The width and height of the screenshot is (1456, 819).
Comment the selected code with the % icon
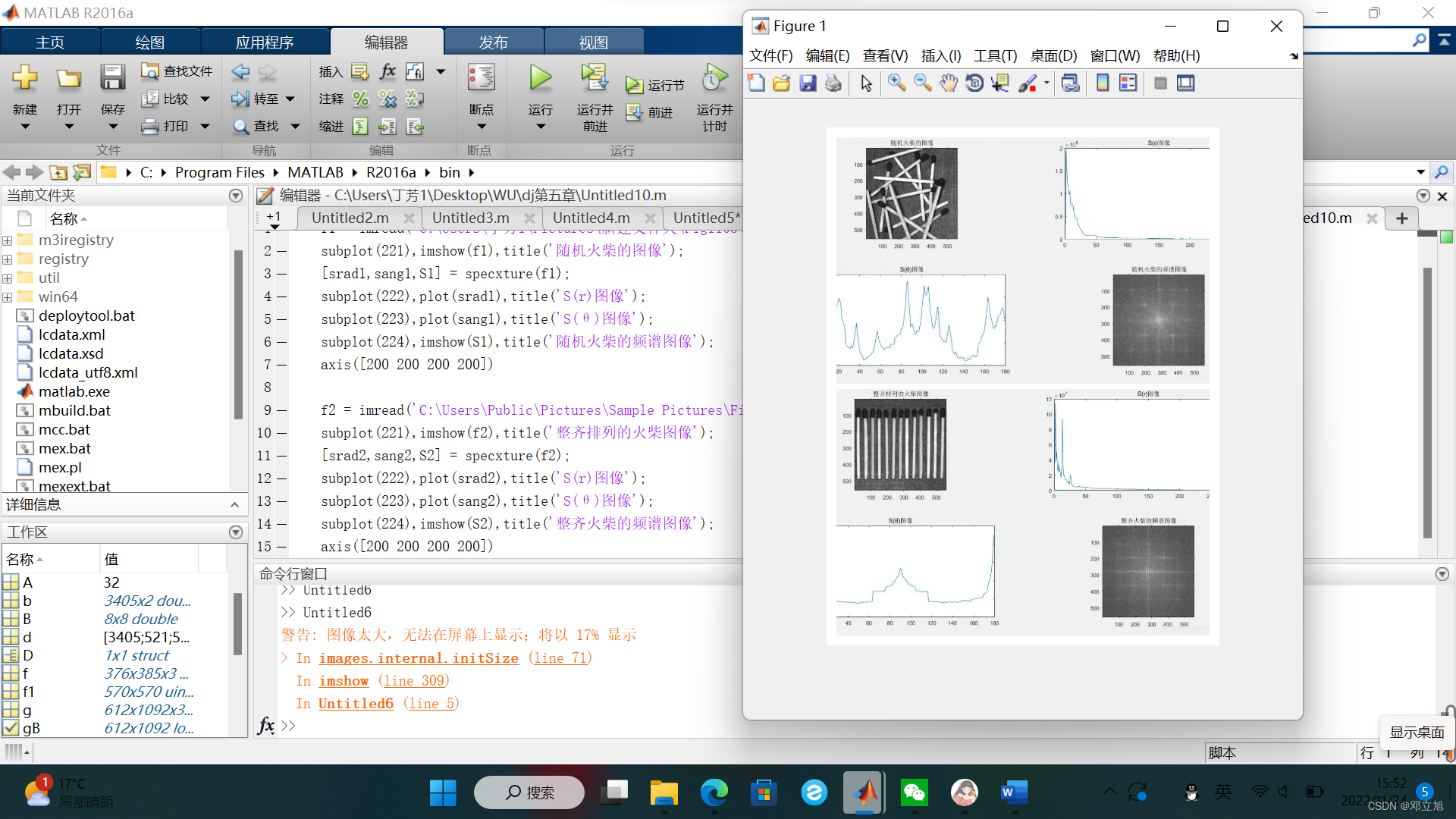360,99
